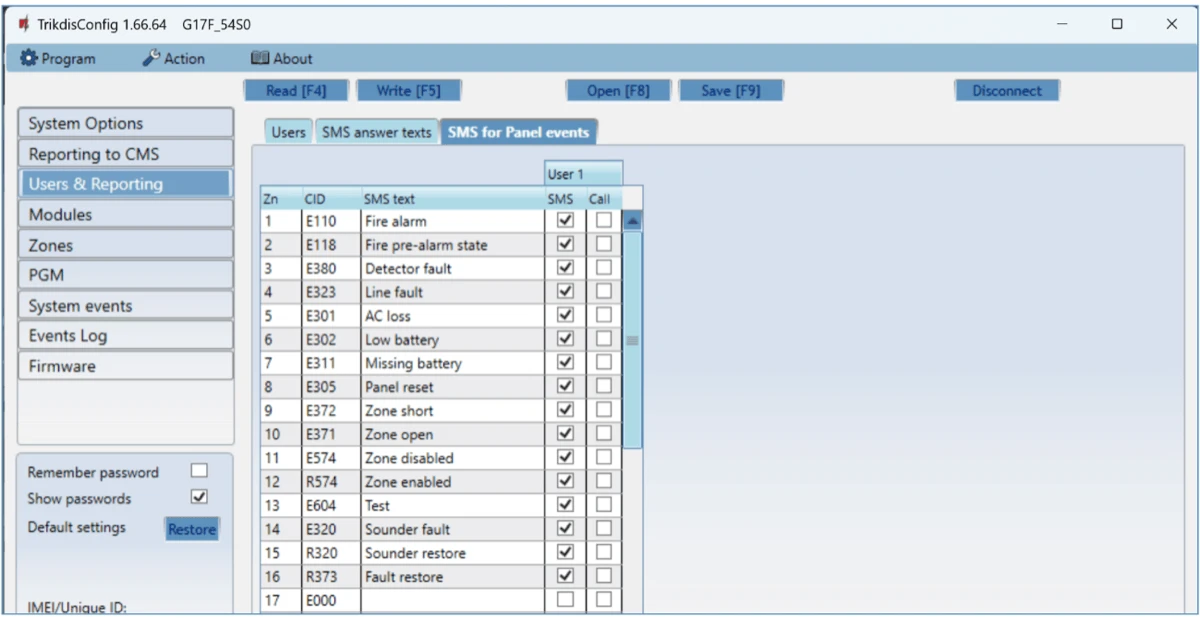Switch to SMS answer texts tab
Viewport: 1200px width, 618px height.
tap(376, 132)
